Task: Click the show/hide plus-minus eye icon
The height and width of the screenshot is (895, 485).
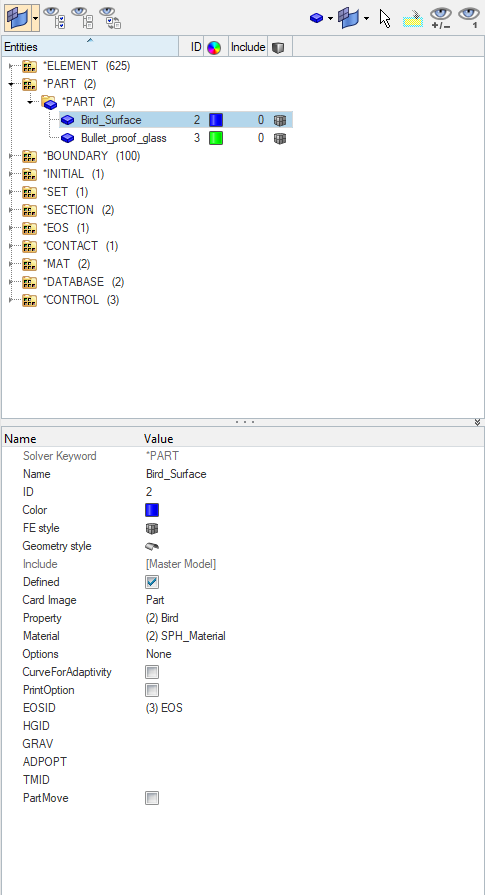Action: [x=440, y=18]
